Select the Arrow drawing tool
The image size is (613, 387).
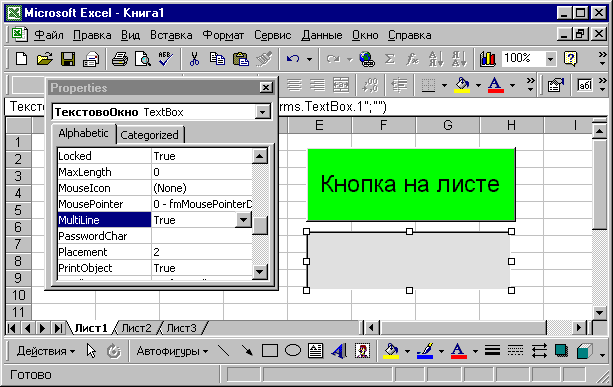click(247, 351)
